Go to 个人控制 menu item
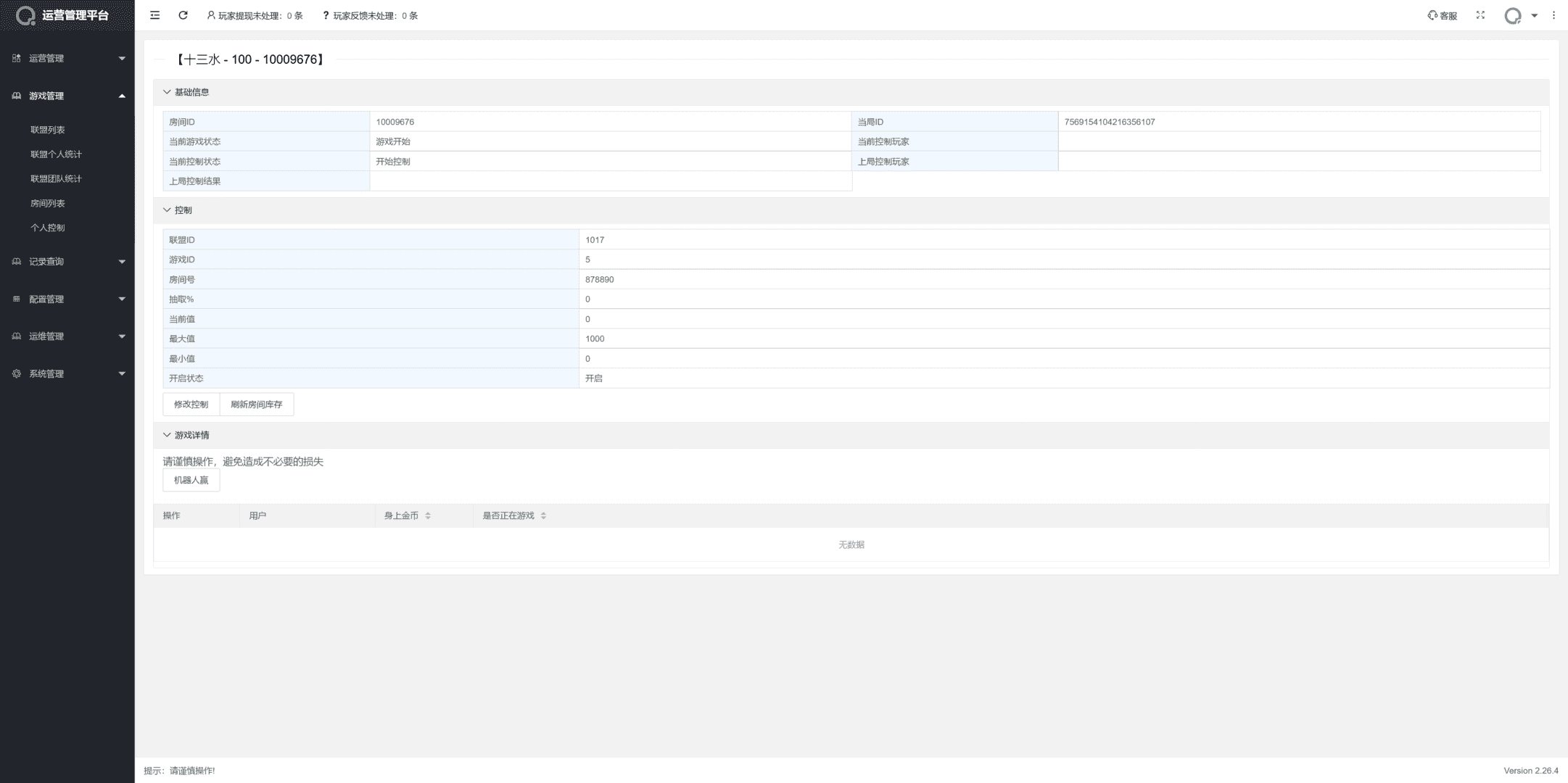The width and height of the screenshot is (1568, 783). point(48,228)
